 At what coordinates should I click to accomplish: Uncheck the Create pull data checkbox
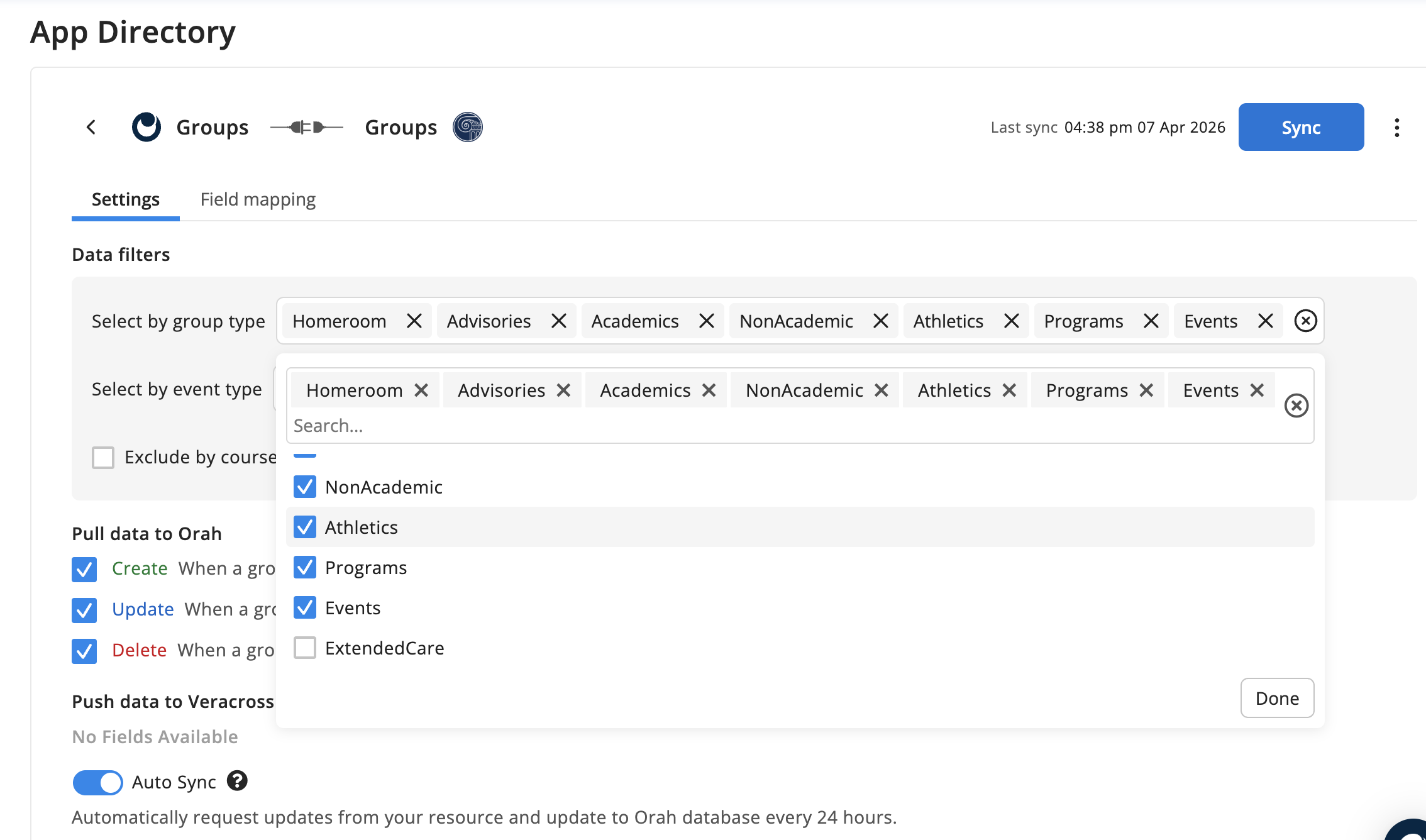pos(84,569)
